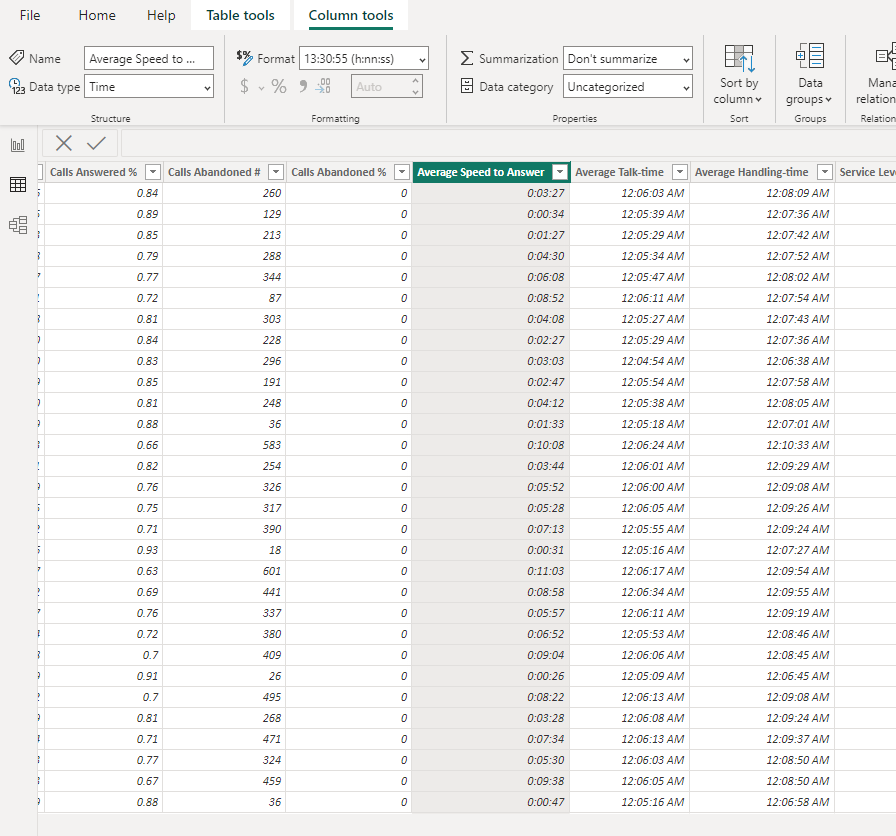Open the Data category dropdown
896x836 pixels.
(627, 86)
